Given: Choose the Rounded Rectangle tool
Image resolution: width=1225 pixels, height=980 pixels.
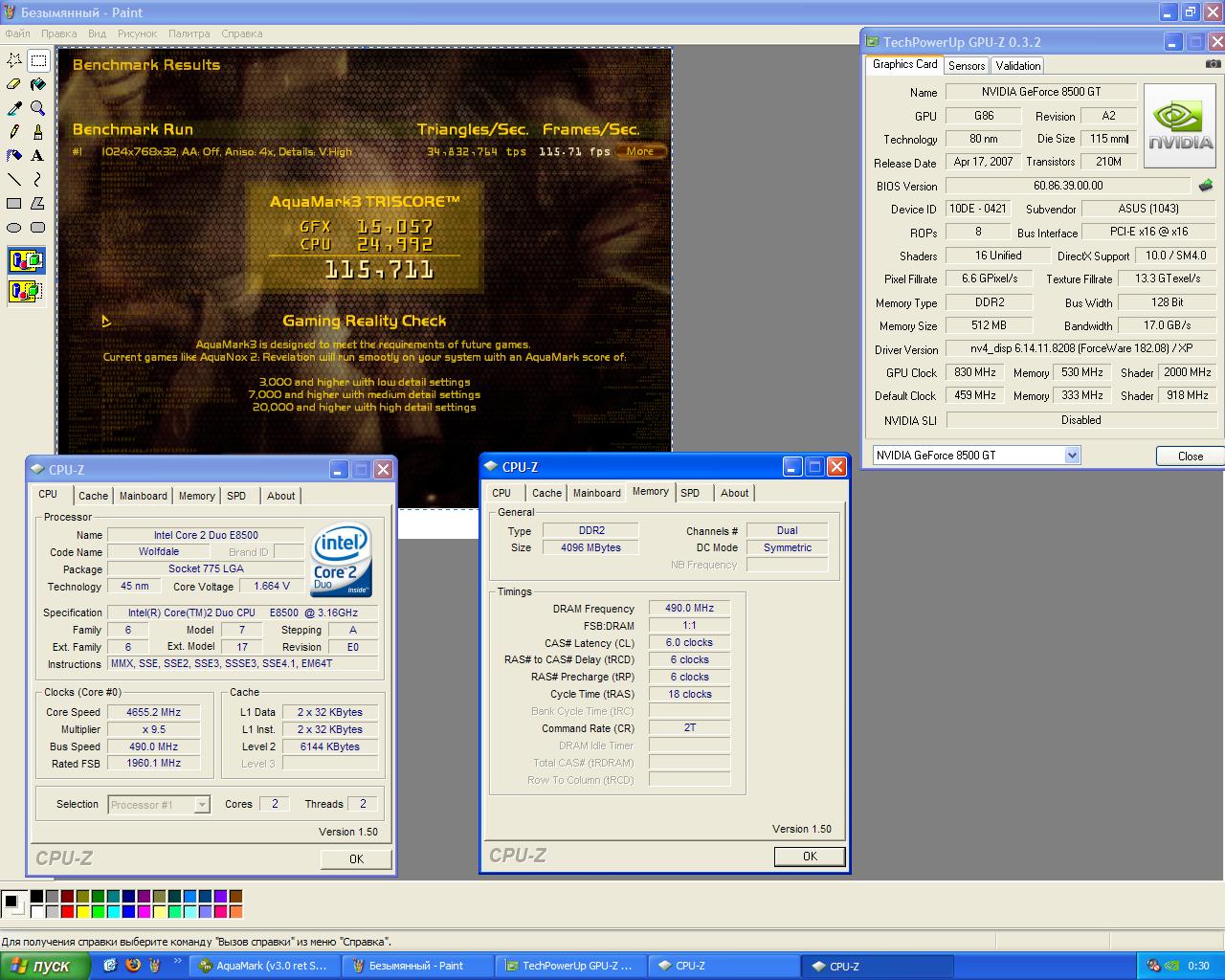Looking at the screenshot, I should (38, 227).
